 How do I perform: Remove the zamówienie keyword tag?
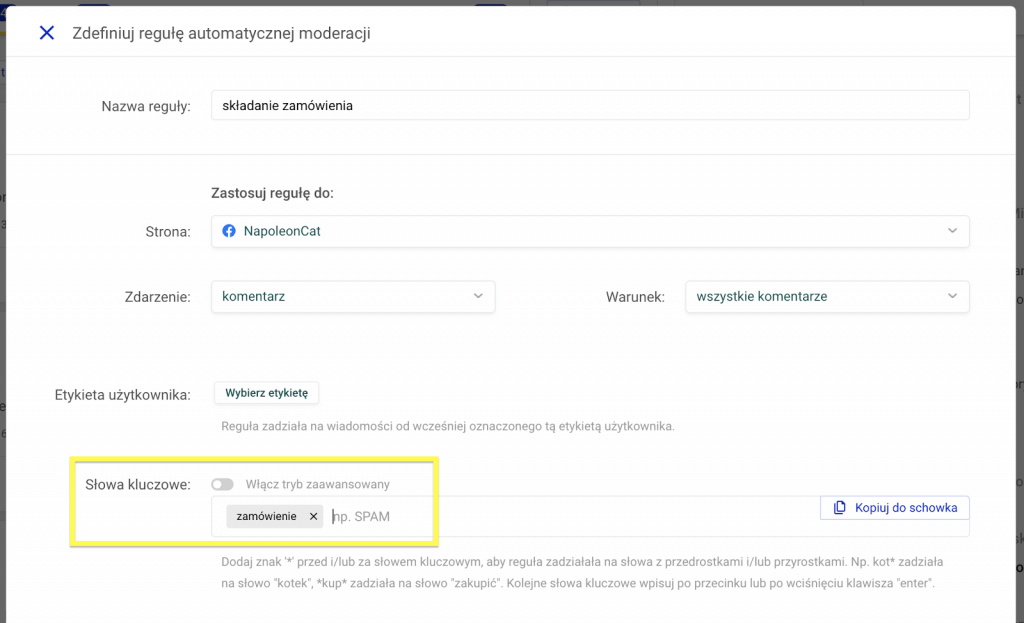pyautogui.click(x=313, y=516)
